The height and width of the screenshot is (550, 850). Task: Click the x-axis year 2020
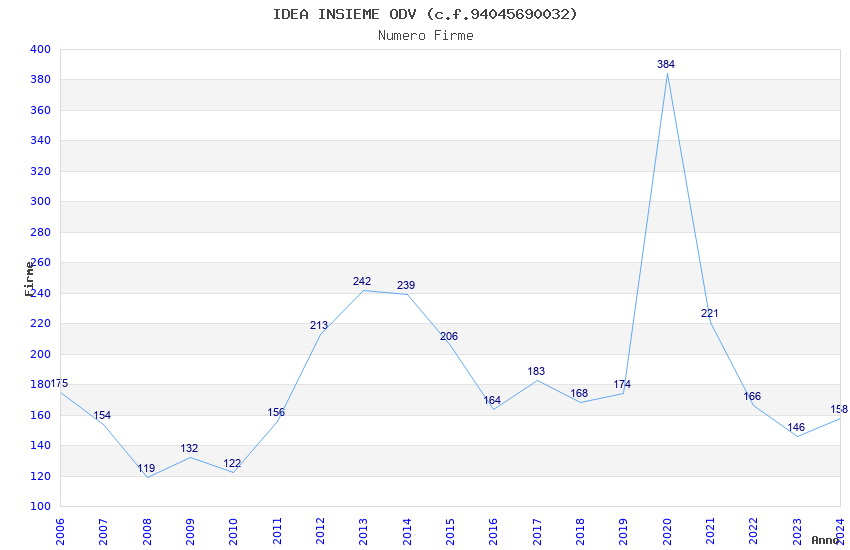tap(667, 531)
